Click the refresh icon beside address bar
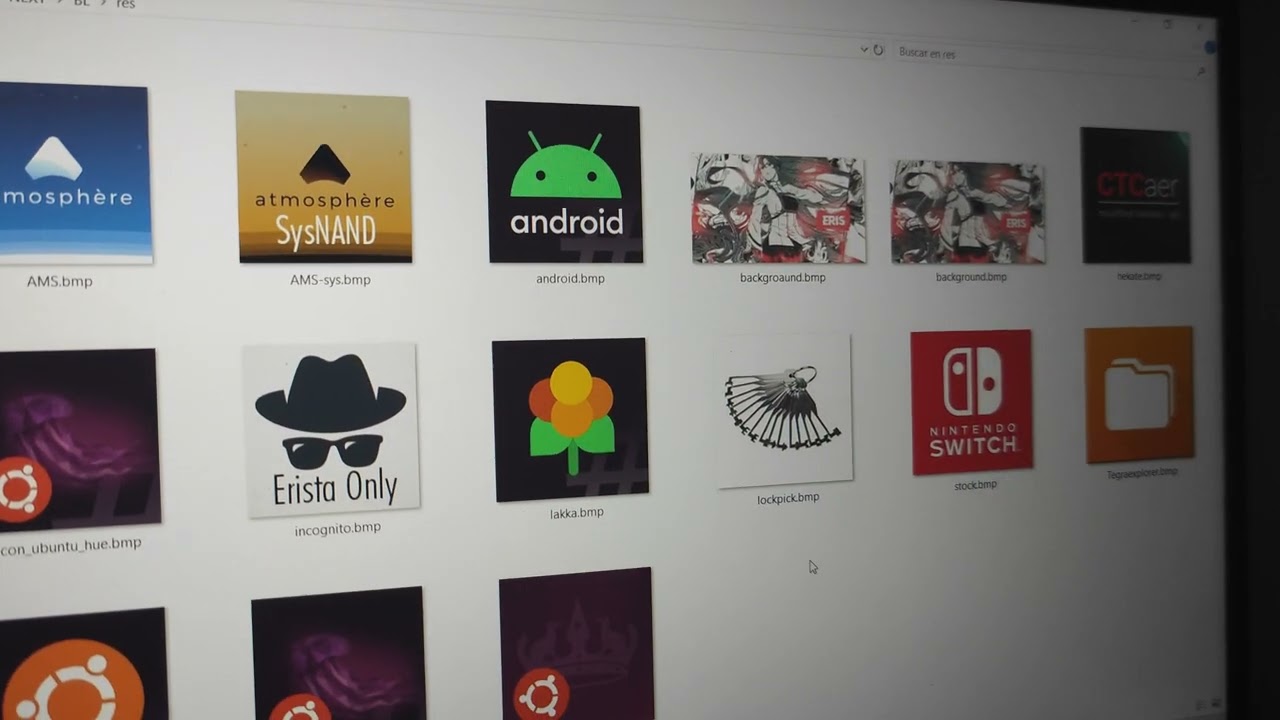The image size is (1280, 720). coord(878,50)
